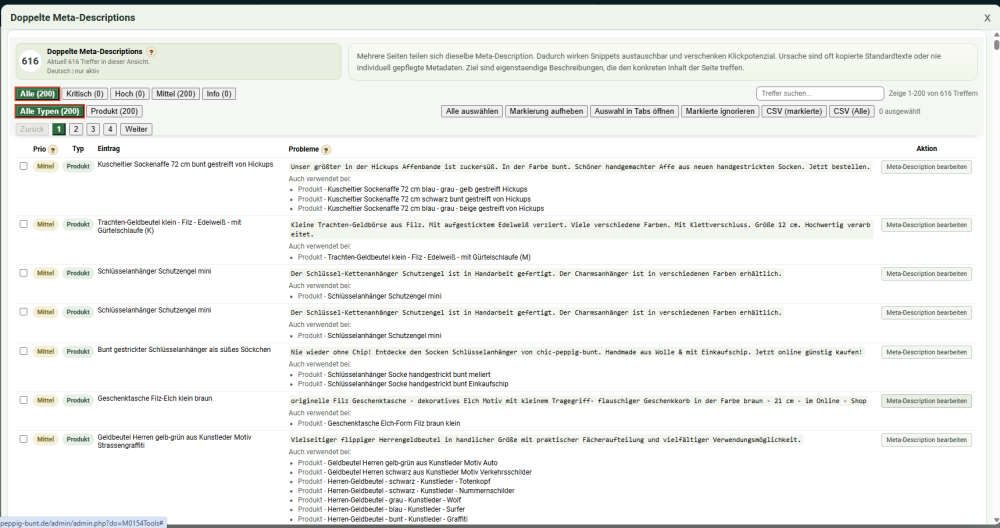
Task: Go to page 1
Action: pos(59,129)
